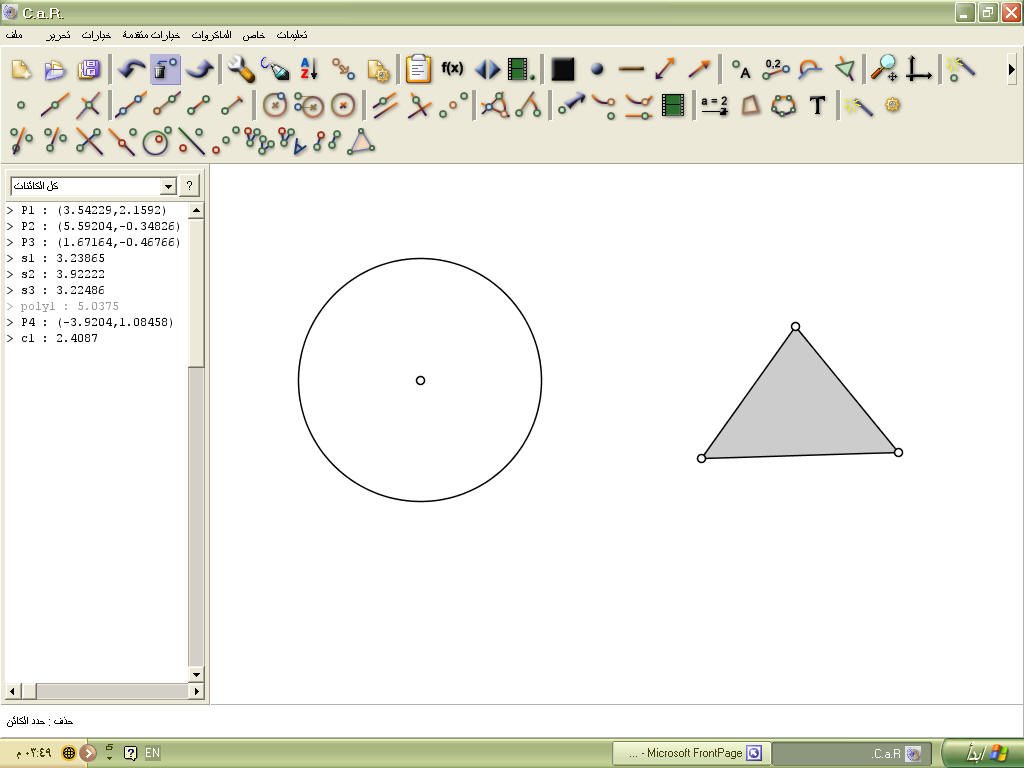Open the ملف (File) menu
This screenshot has height=768, width=1024.
click(14, 35)
